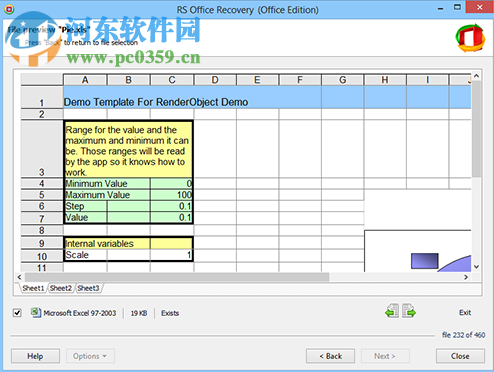This screenshot has height=372, width=494.
Task: Select row 5 header
Action: 42,195
